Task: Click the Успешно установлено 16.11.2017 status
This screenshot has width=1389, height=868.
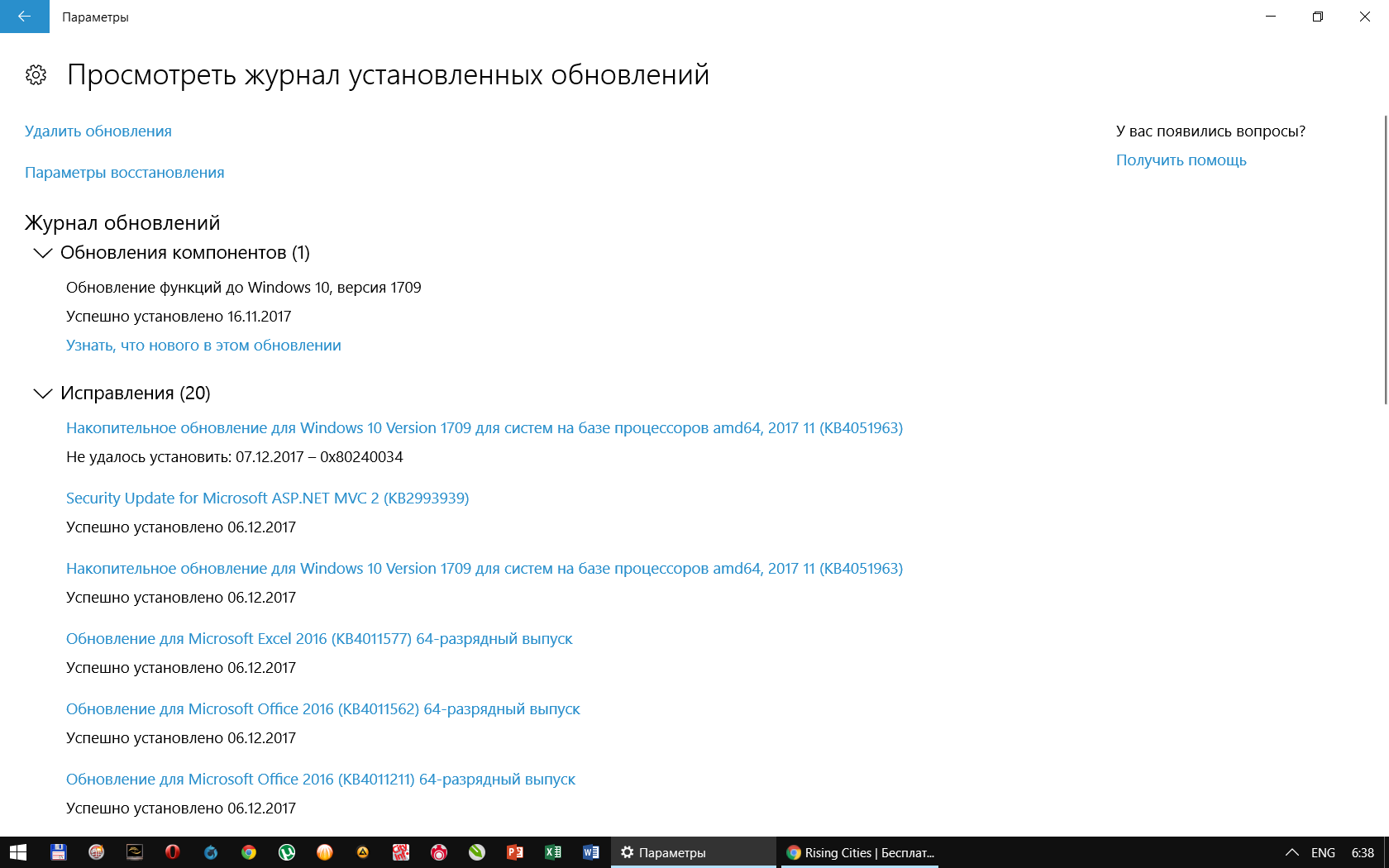Action: coord(179,317)
